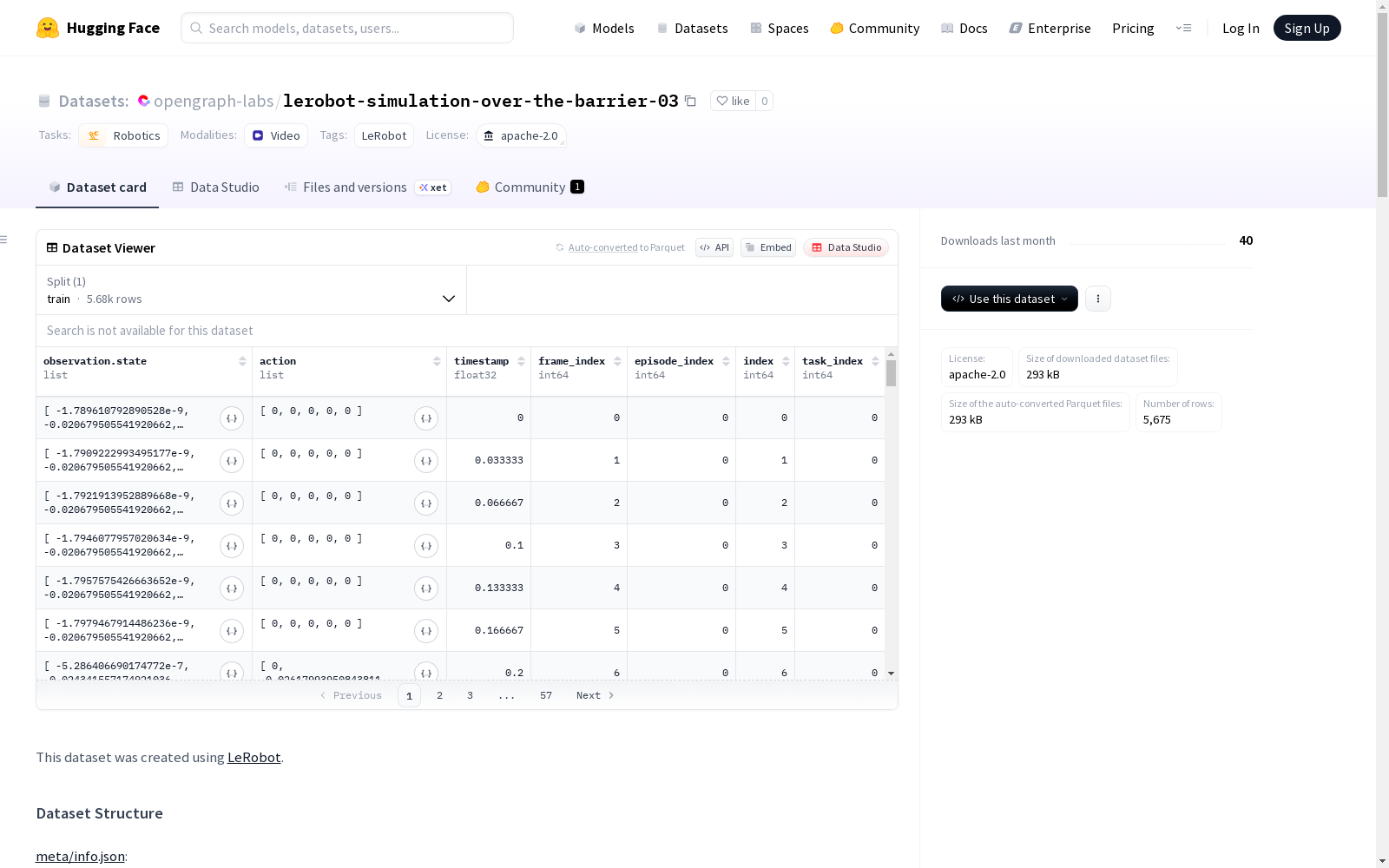The width and height of the screenshot is (1389, 868).
Task: Expand the Use this dataset dropdown
Action: tap(1010, 299)
